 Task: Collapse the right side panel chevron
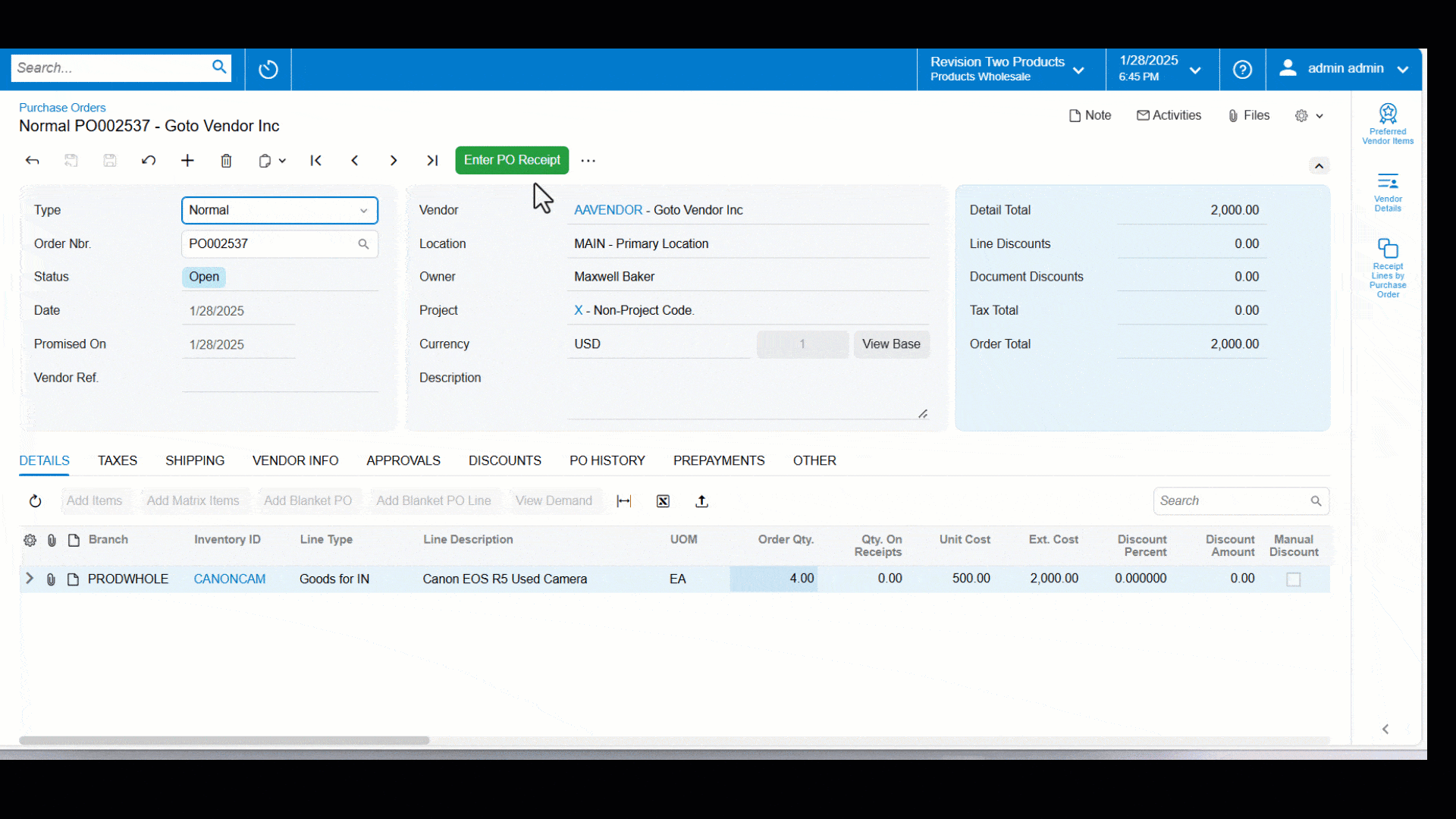1385,730
